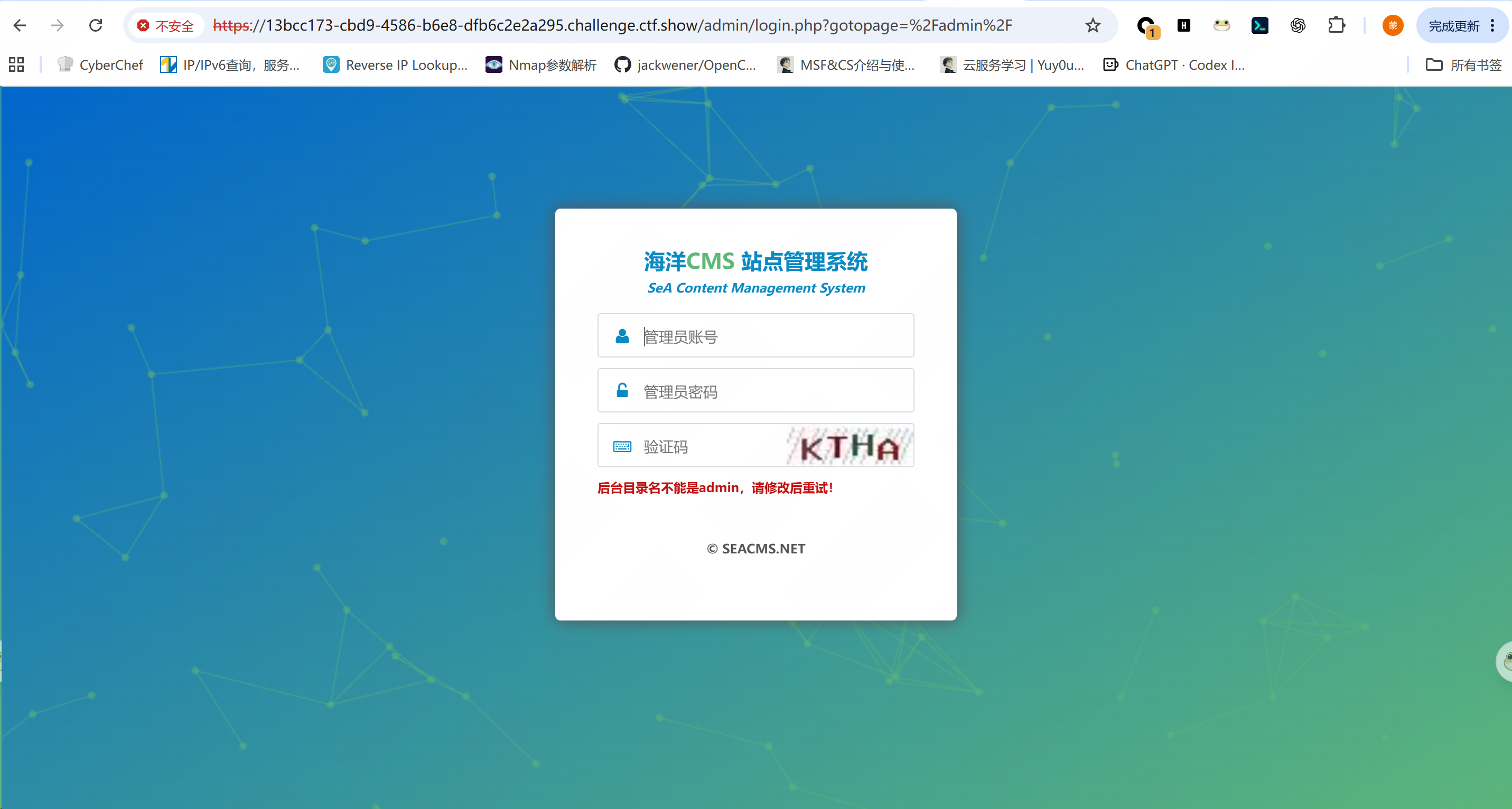Open the 所有书签 all bookmarks folder
The image size is (1512, 809).
(1464, 64)
